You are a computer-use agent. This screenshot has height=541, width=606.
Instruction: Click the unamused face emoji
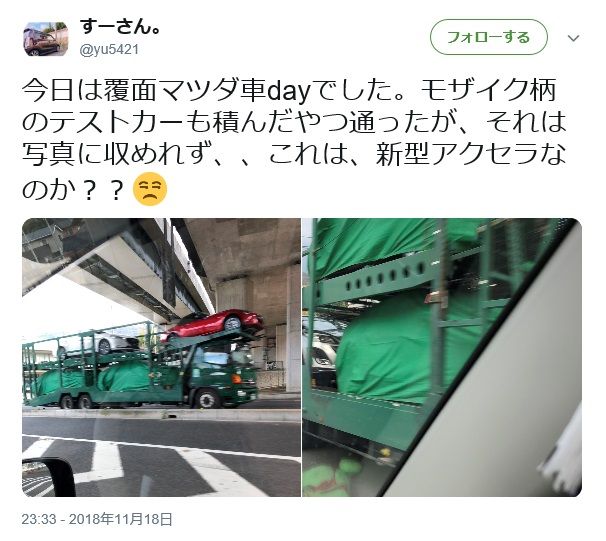point(150,189)
